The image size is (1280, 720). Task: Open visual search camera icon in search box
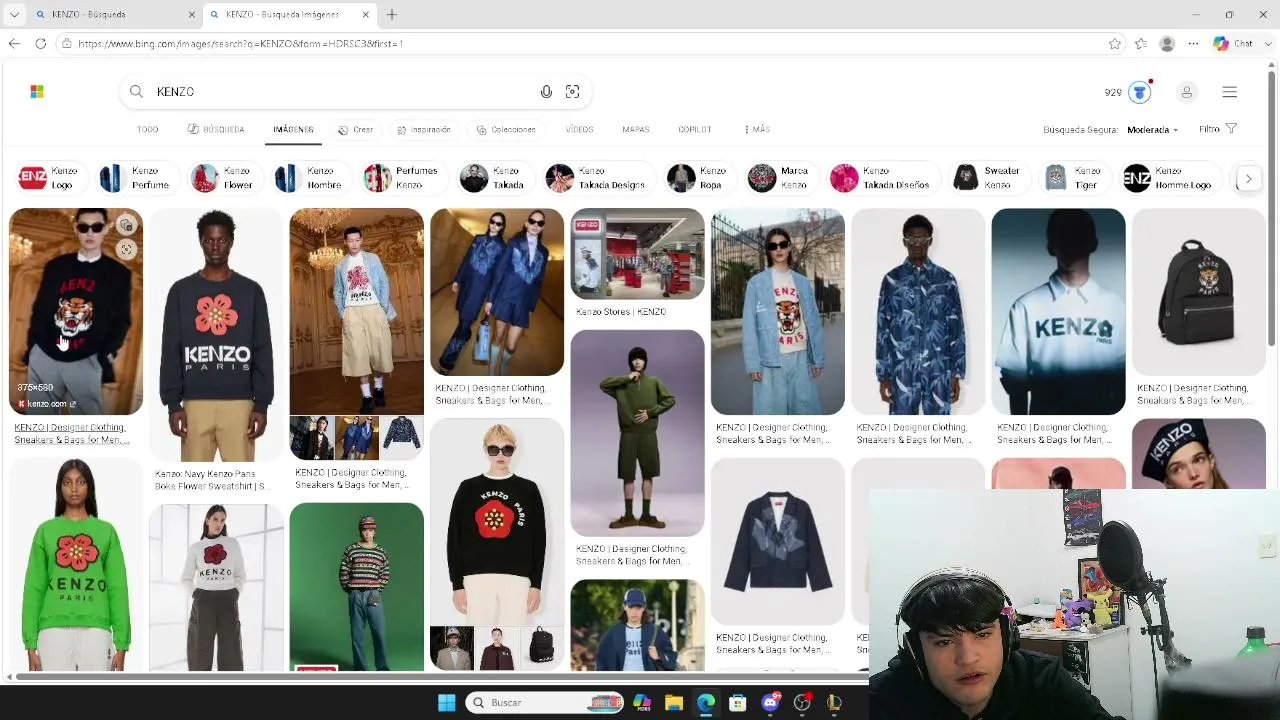click(572, 92)
